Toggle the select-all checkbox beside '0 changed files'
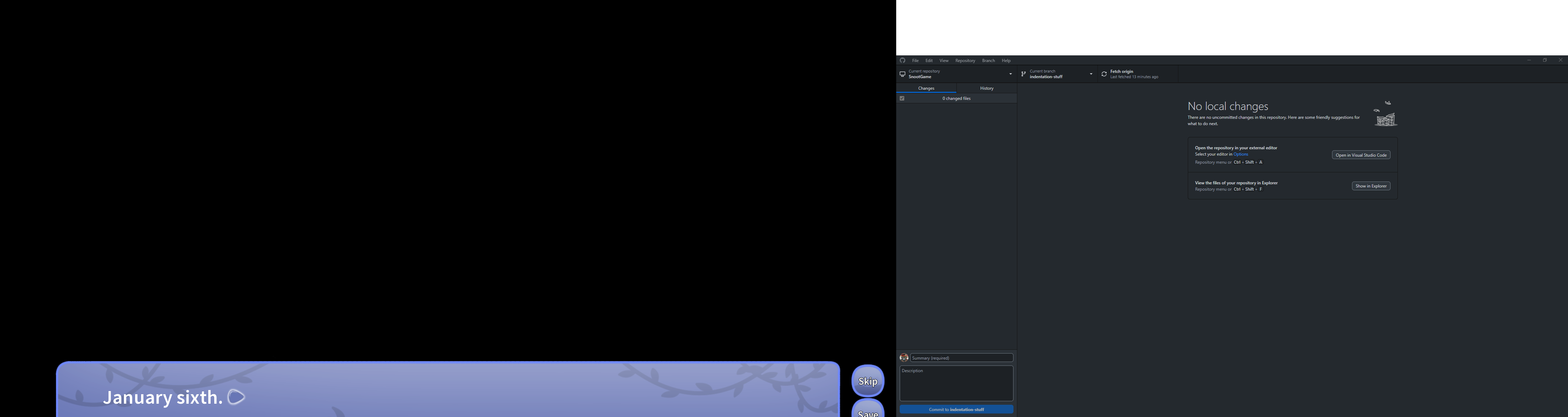The height and width of the screenshot is (417, 1568). (x=902, y=98)
